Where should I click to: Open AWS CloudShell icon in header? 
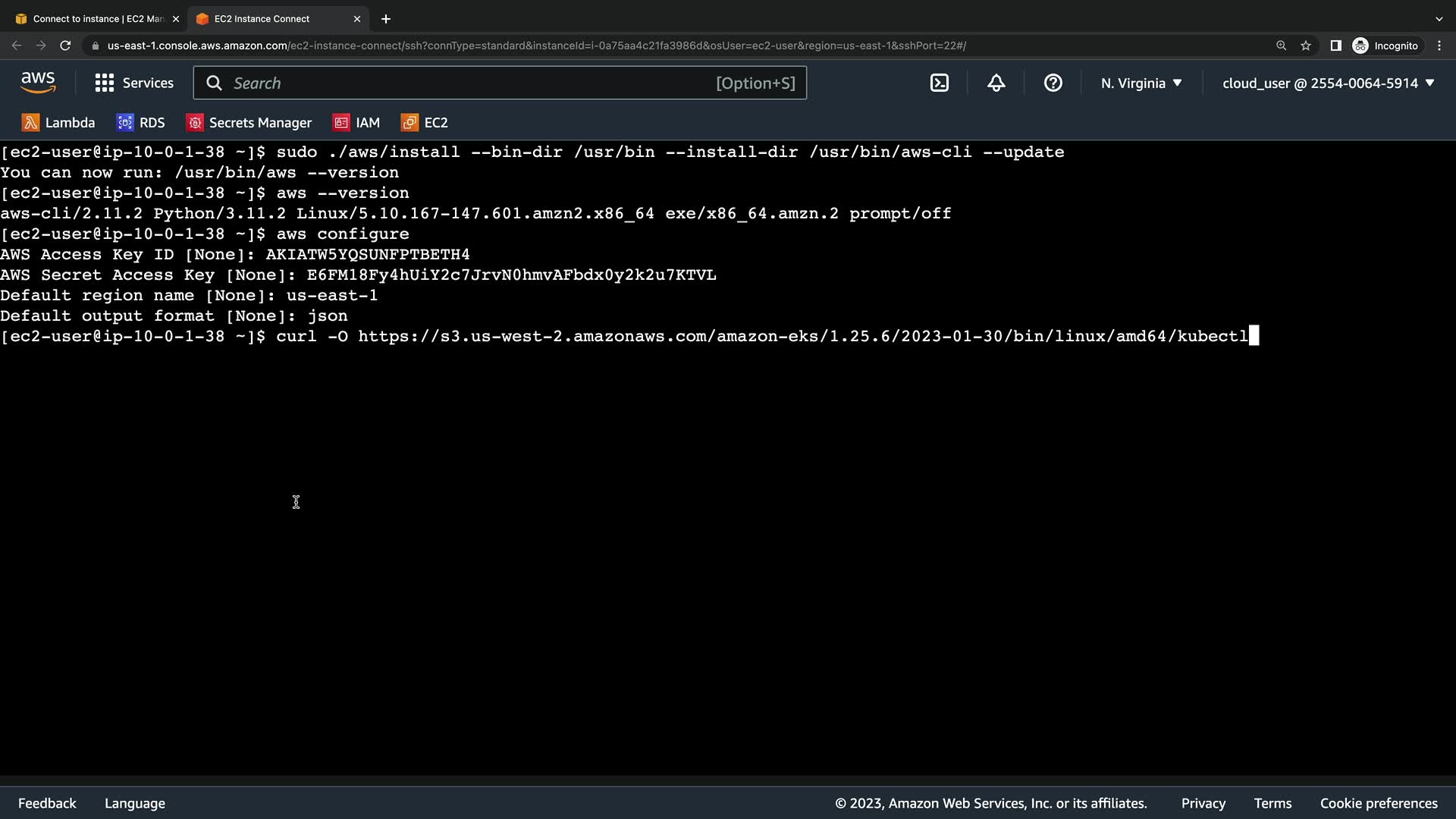click(939, 83)
